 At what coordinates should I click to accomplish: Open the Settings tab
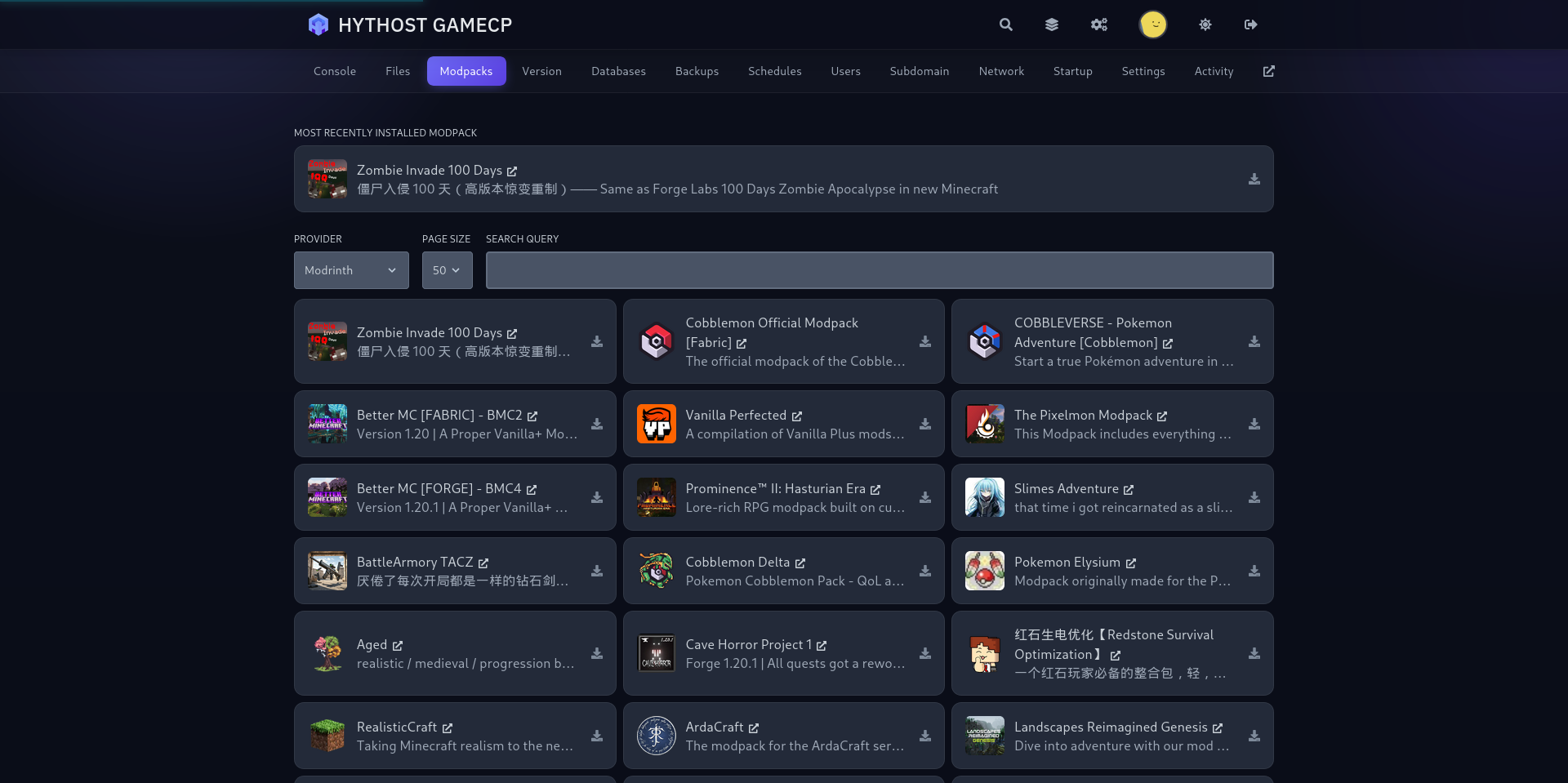point(1143,71)
